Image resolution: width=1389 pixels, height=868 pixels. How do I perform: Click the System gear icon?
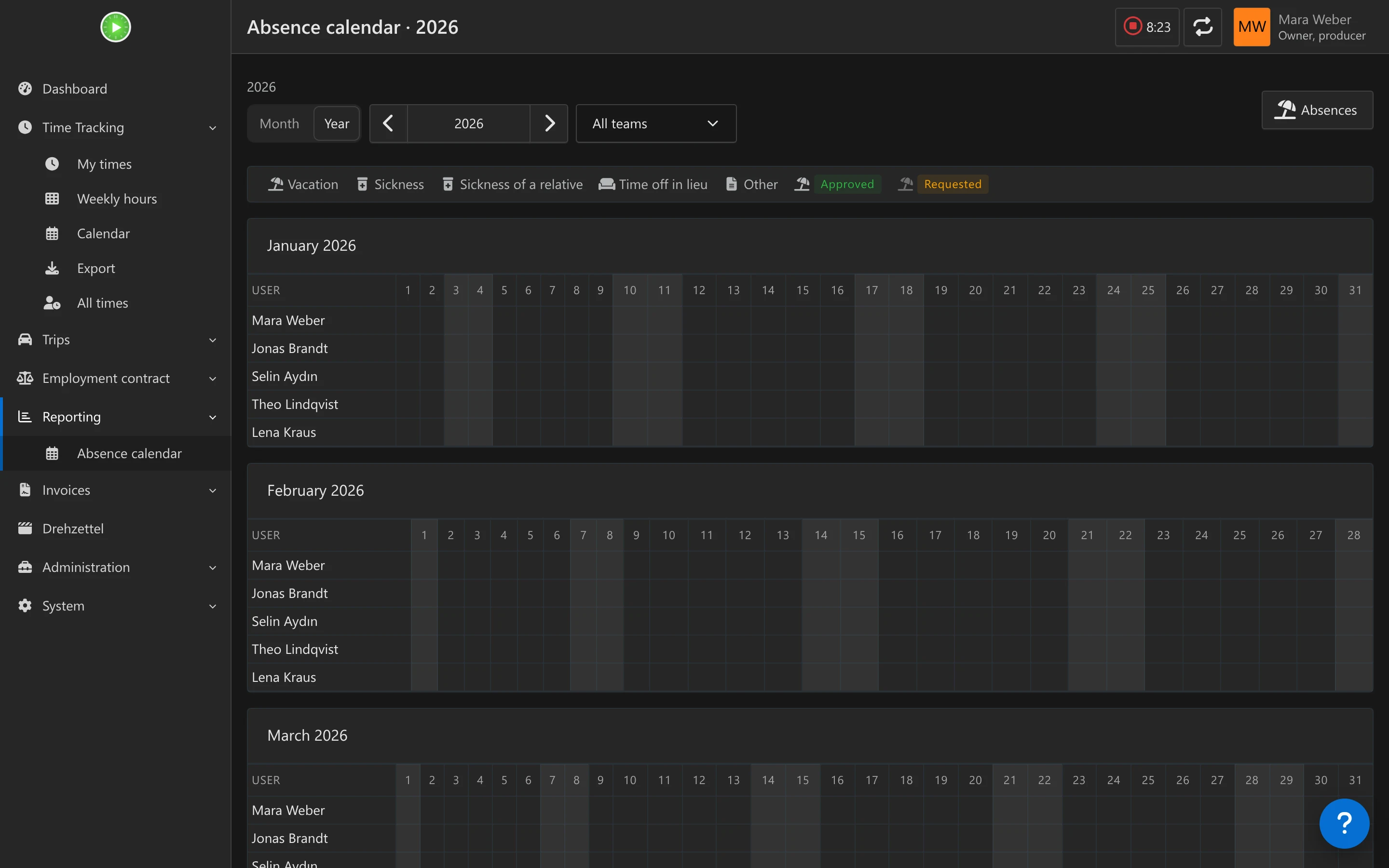pos(25,605)
